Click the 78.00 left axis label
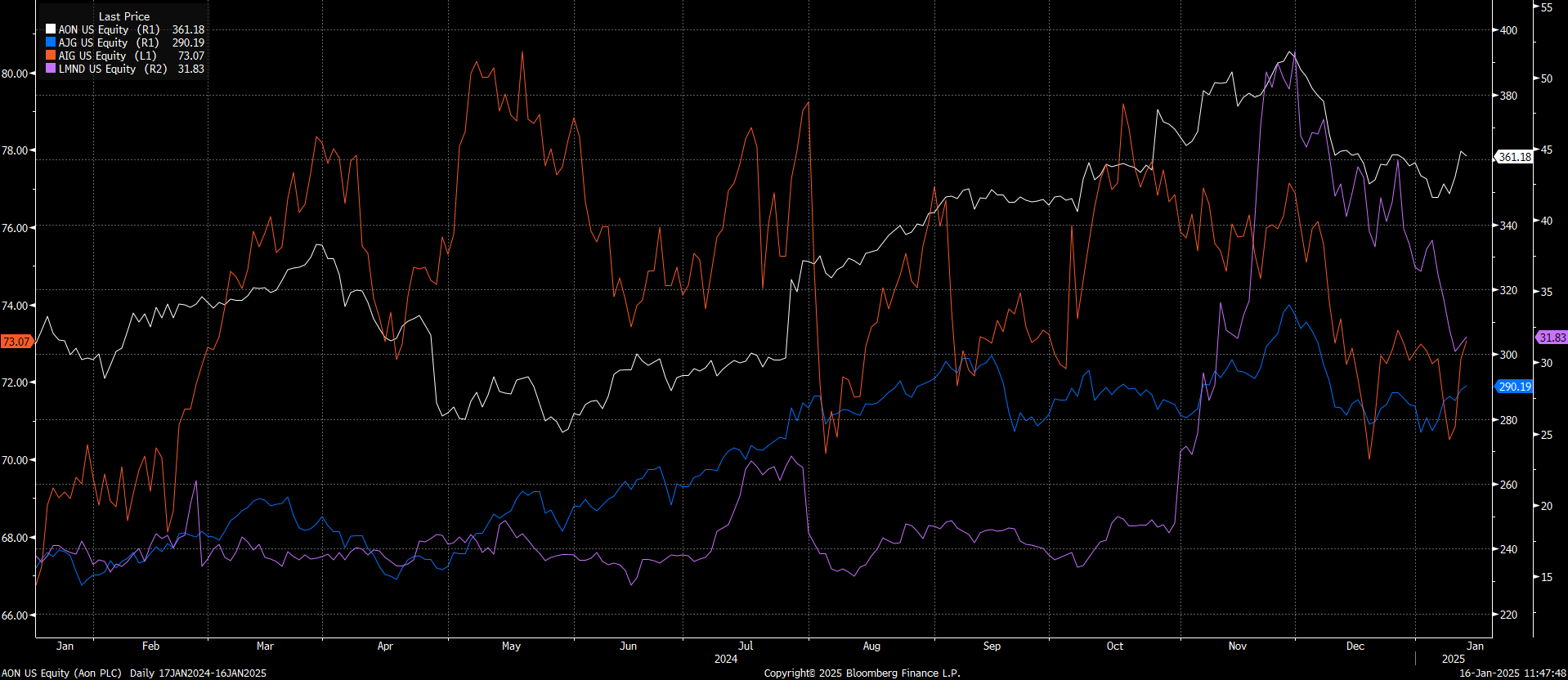Image resolution: width=1568 pixels, height=680 pixels. (15, 150)
